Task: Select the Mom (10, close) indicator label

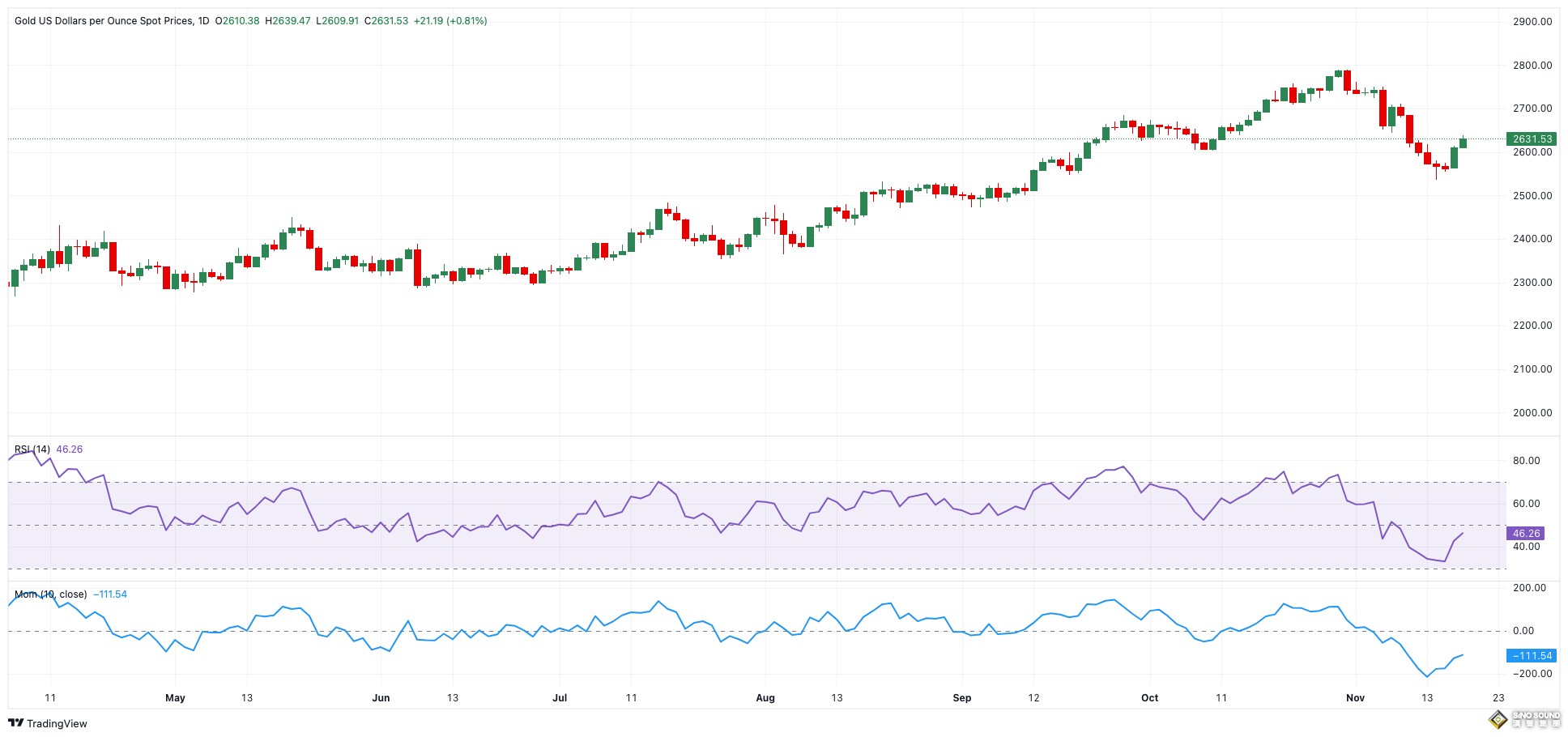Action: (49, 594)
